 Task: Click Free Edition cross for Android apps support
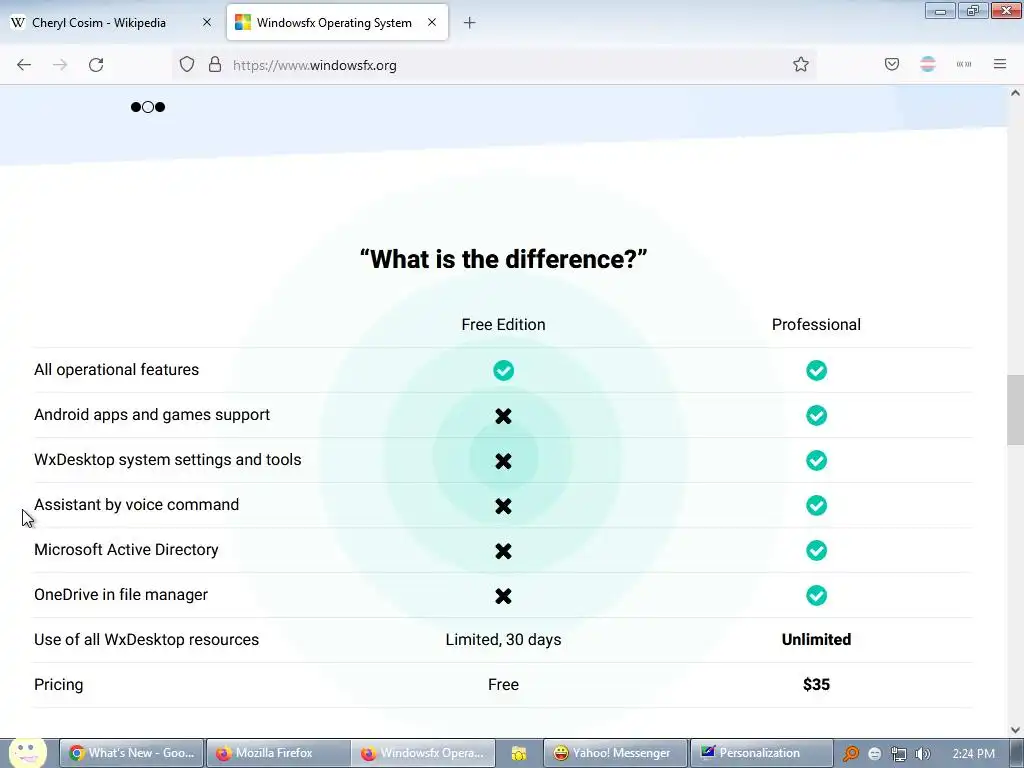[x=504, y=416]
